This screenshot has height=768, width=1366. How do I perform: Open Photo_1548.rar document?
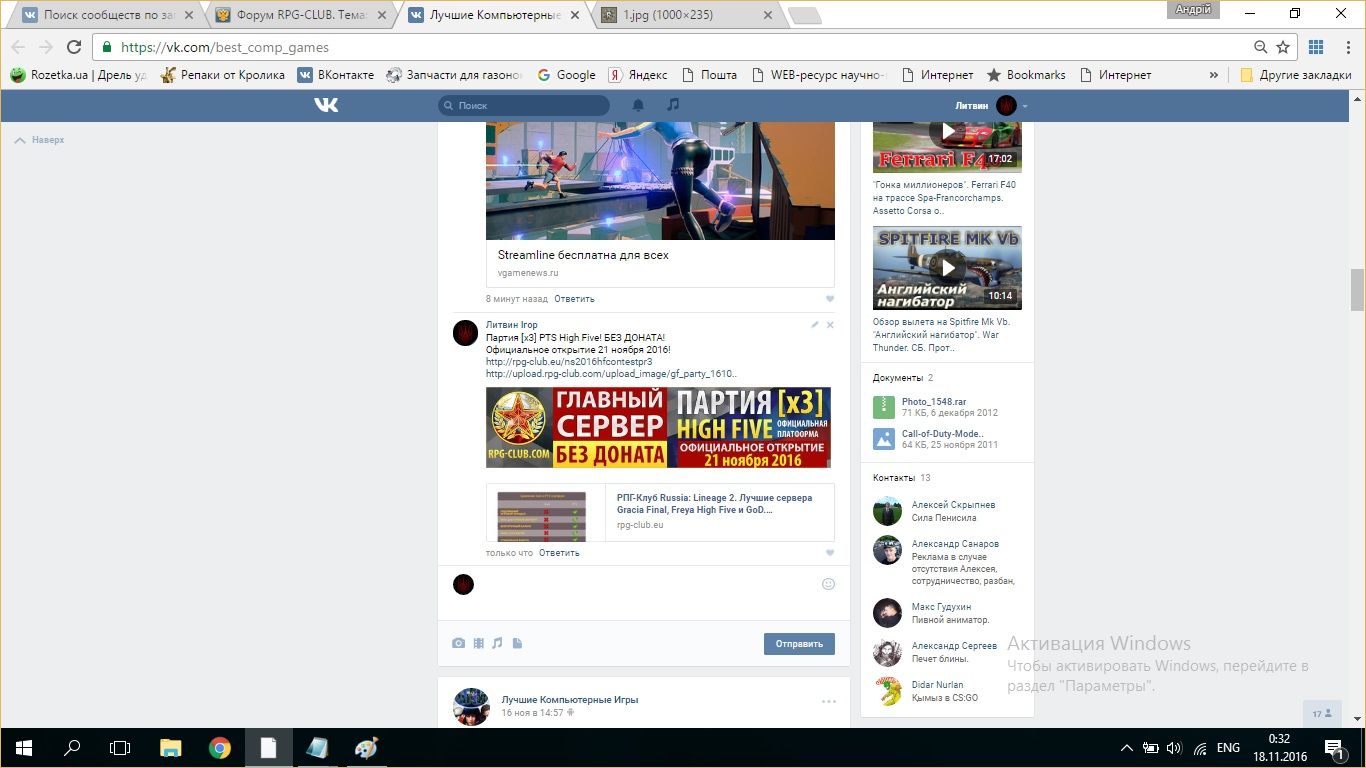[934, 402]
